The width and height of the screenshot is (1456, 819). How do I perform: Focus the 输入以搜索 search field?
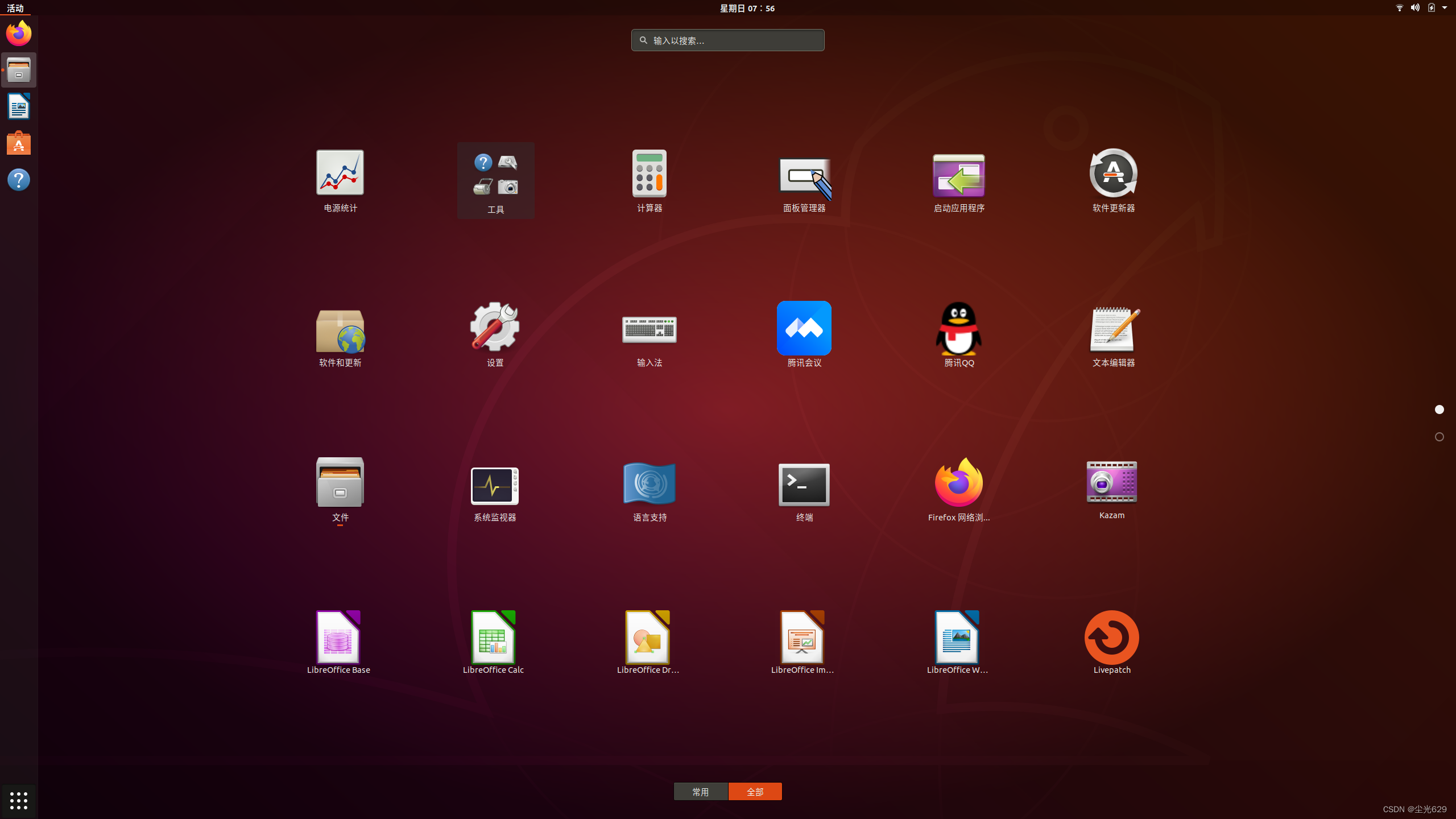pyautogui.click(x=728, y=40)
